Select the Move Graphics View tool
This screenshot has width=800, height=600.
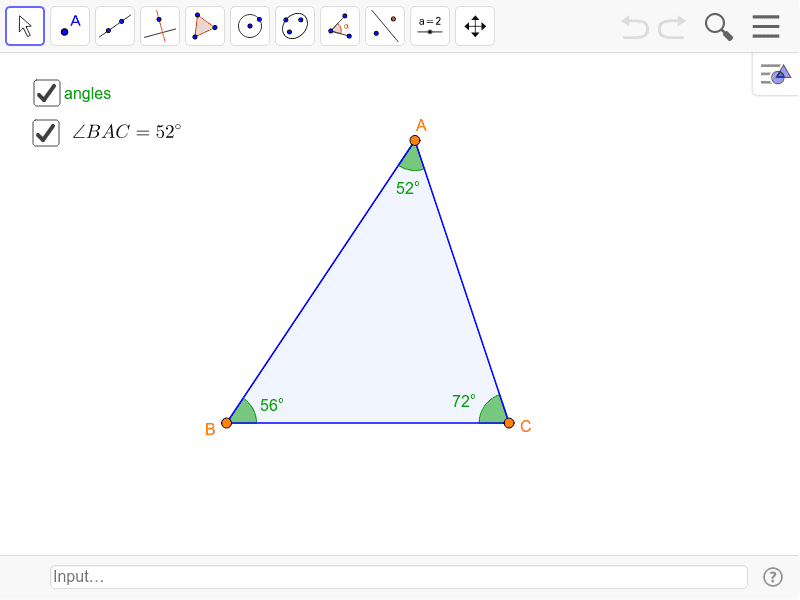(x=475, y=26)
